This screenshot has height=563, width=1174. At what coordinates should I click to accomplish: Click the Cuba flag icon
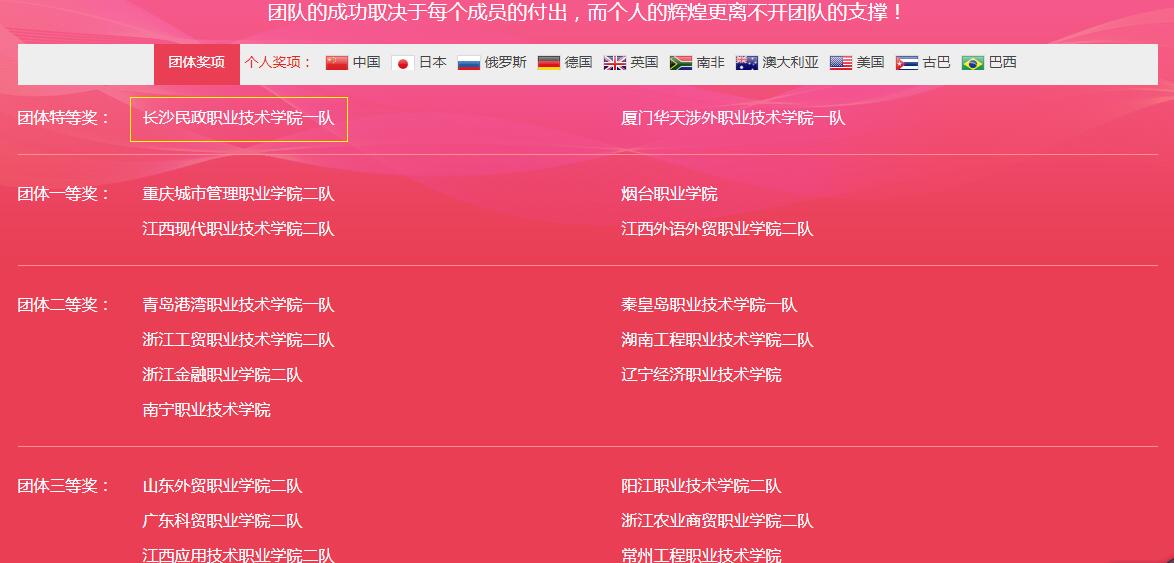point(907,63)
